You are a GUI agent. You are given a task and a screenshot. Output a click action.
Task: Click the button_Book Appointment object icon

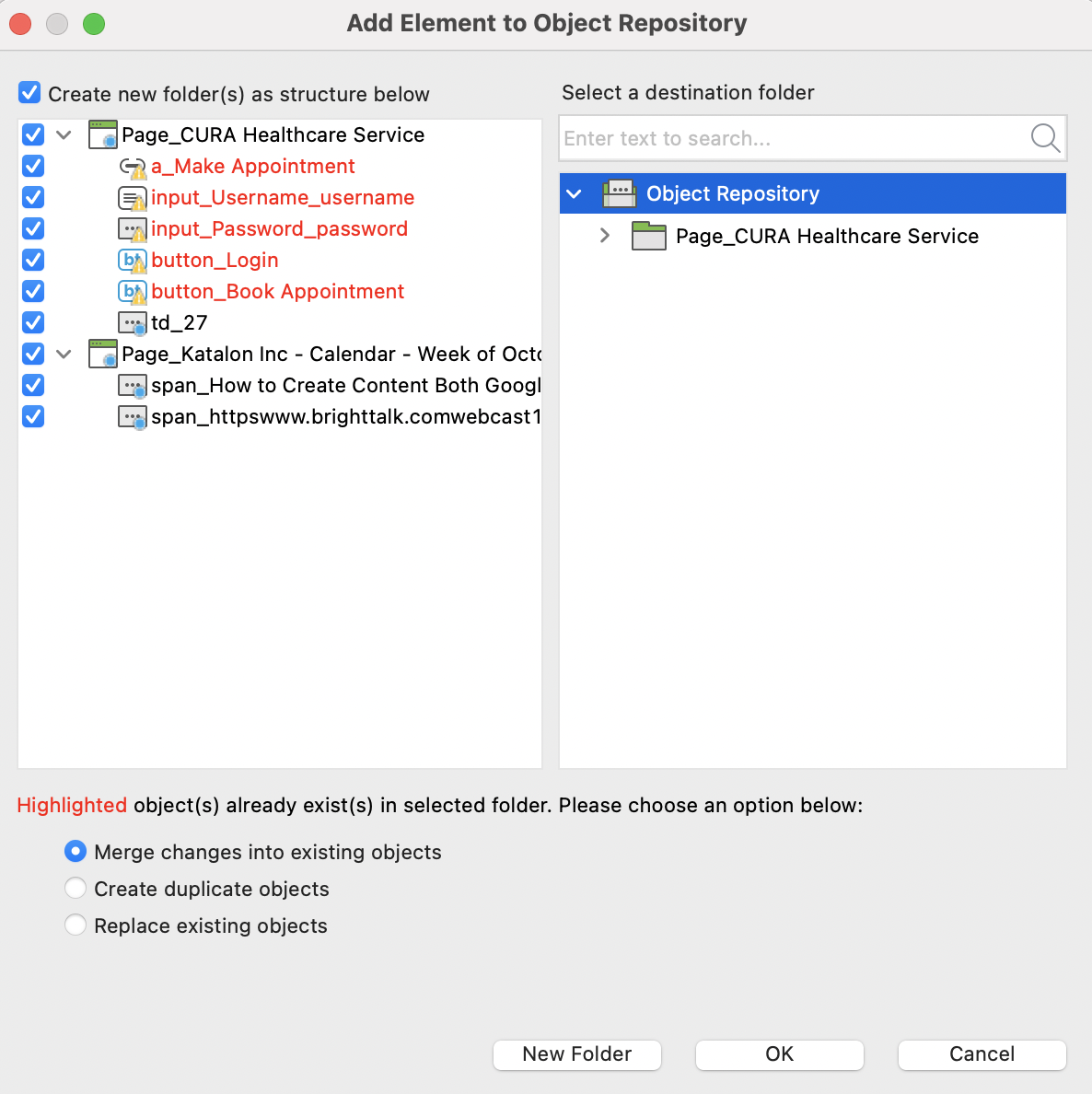pyautogui.click(x=133, y=292)
